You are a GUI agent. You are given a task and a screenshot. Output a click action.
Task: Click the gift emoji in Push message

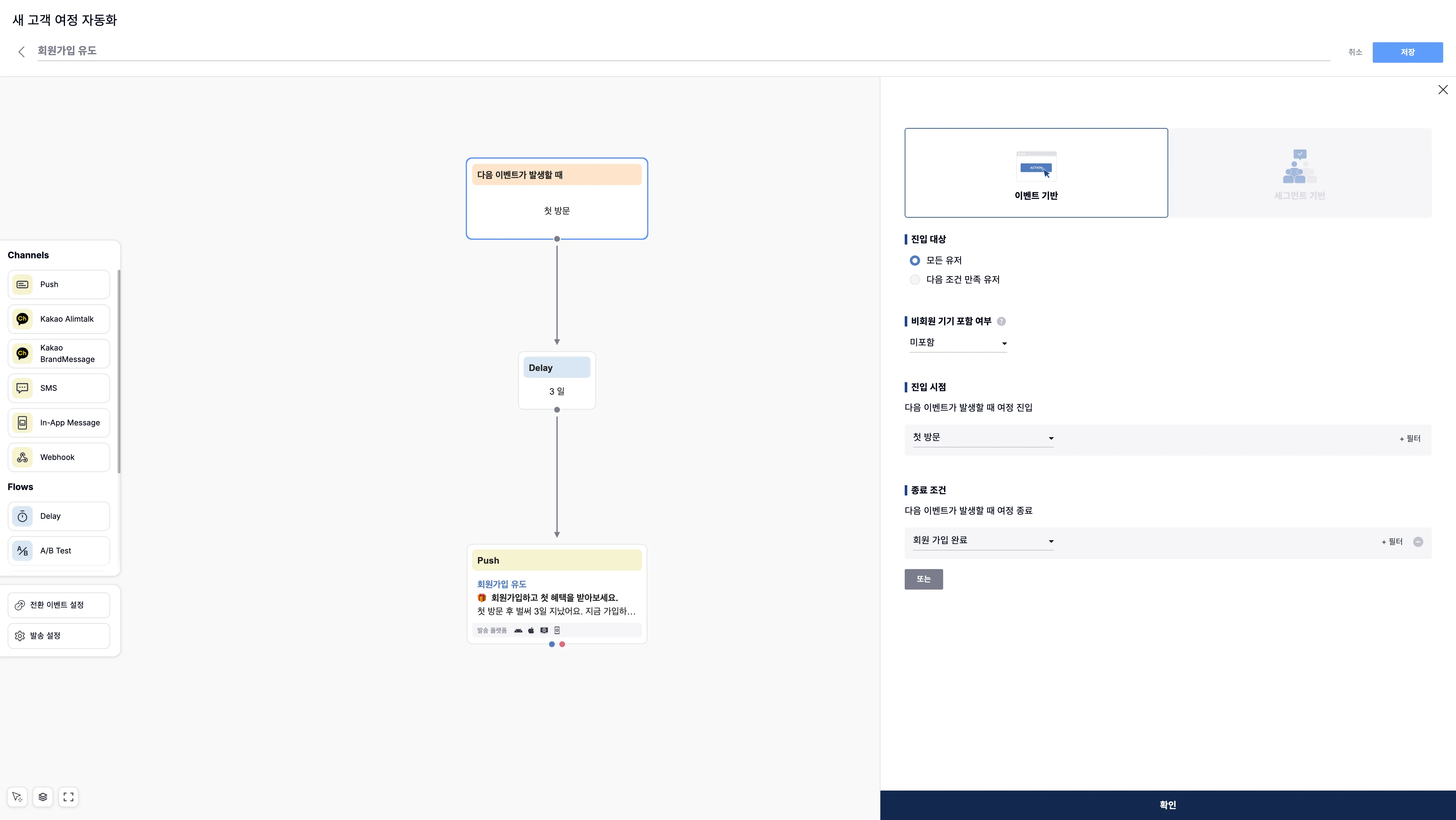[481, 597]
